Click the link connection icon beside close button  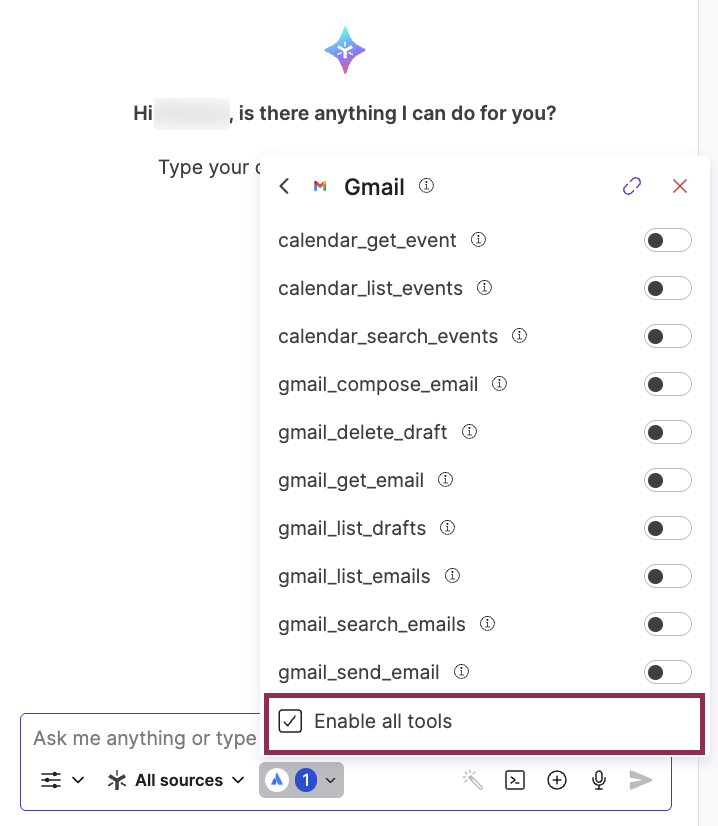631,186
